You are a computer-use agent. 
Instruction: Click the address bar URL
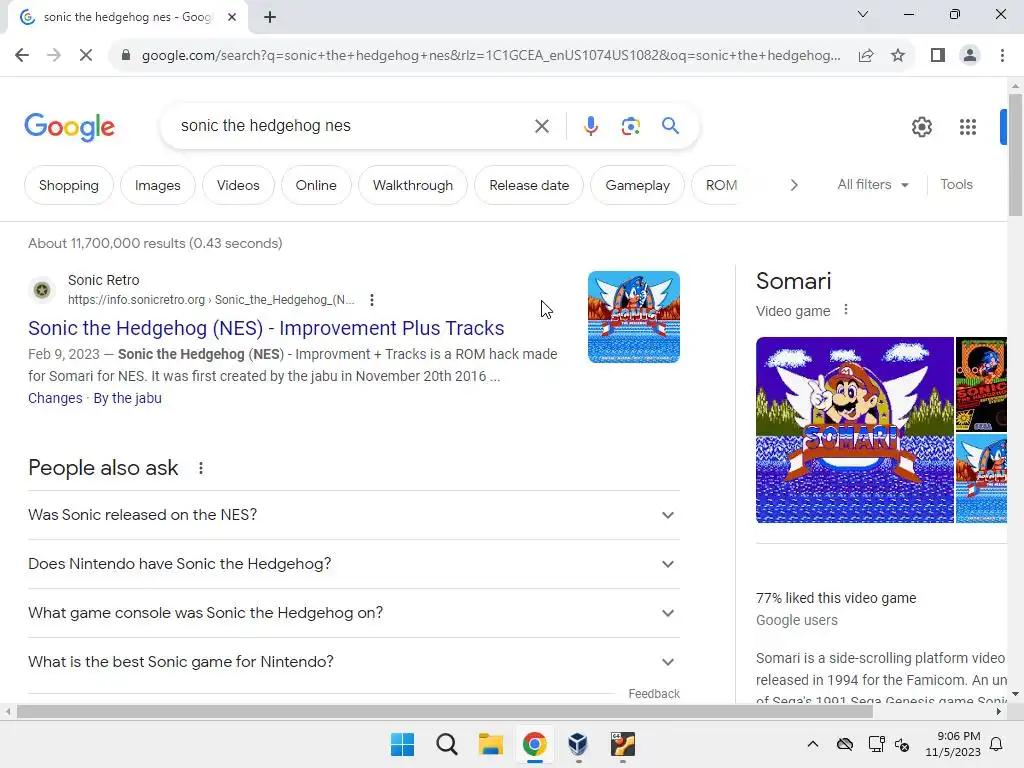coord(491,56)
